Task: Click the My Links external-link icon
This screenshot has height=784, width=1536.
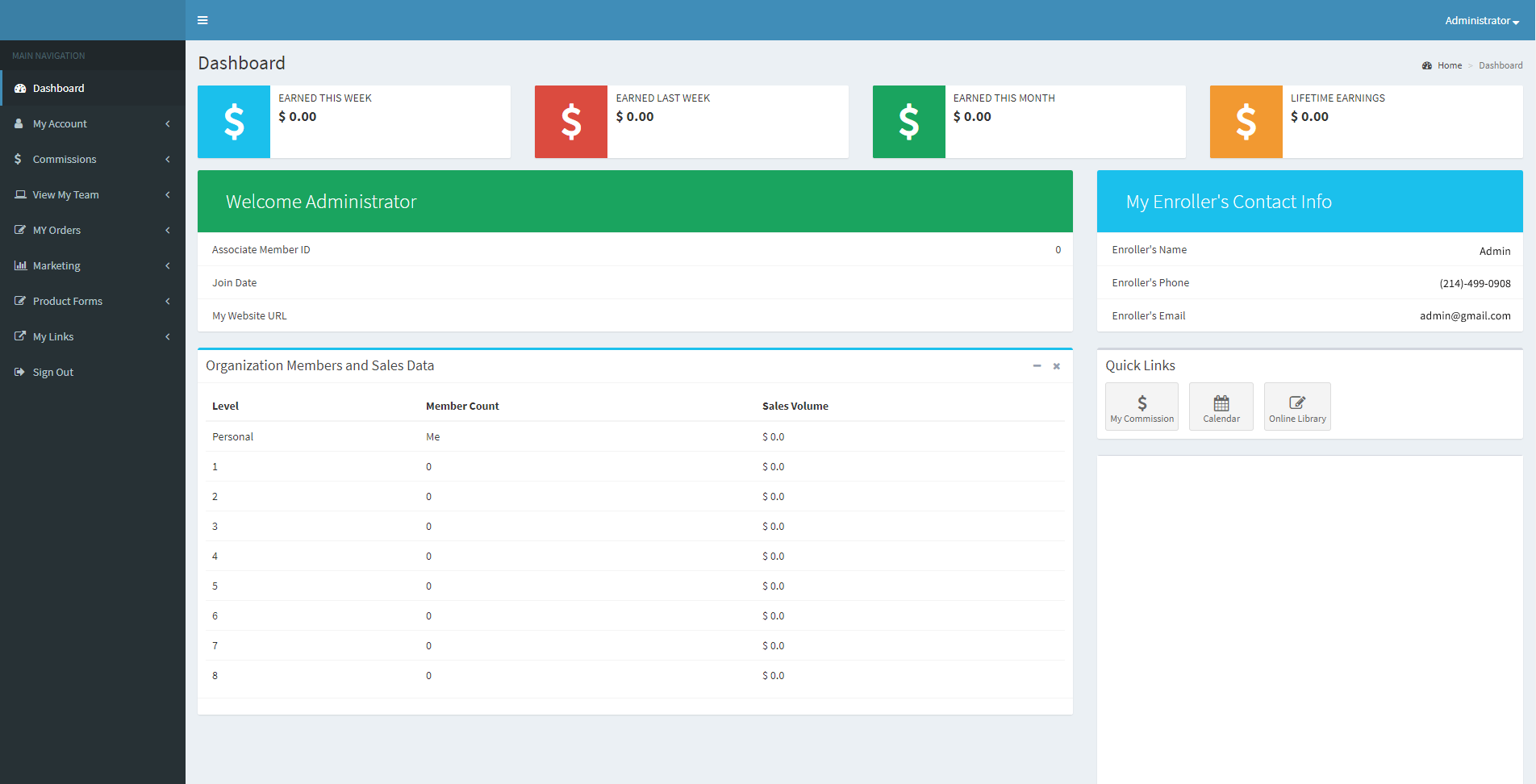Action: (x=20, y=336)
